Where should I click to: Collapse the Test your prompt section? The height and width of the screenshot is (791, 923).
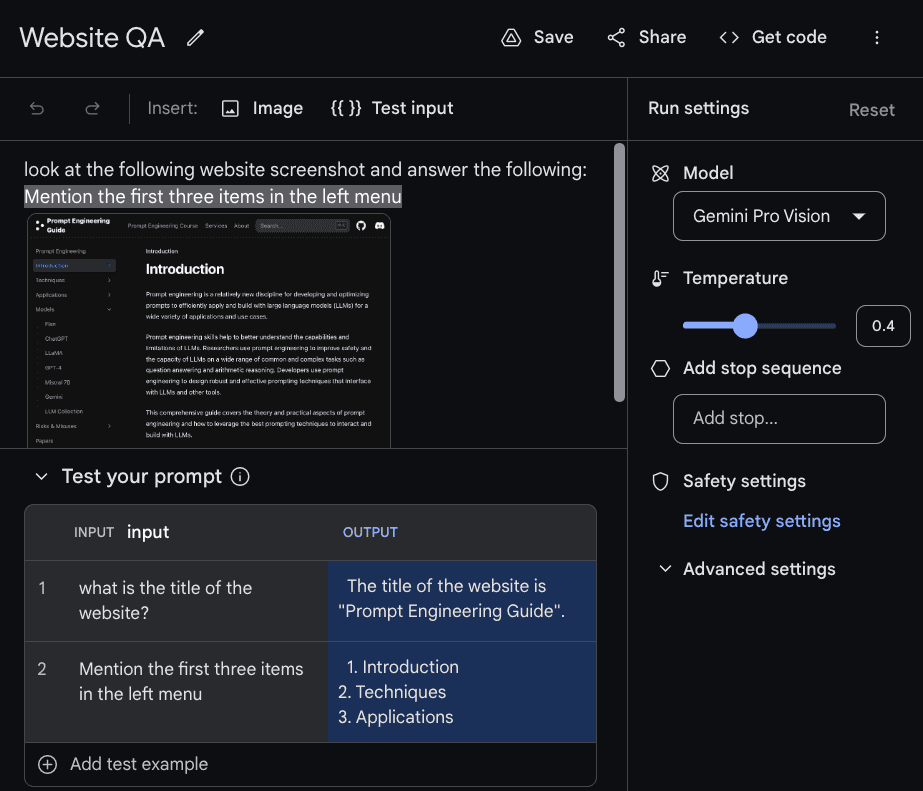(41, 477)
